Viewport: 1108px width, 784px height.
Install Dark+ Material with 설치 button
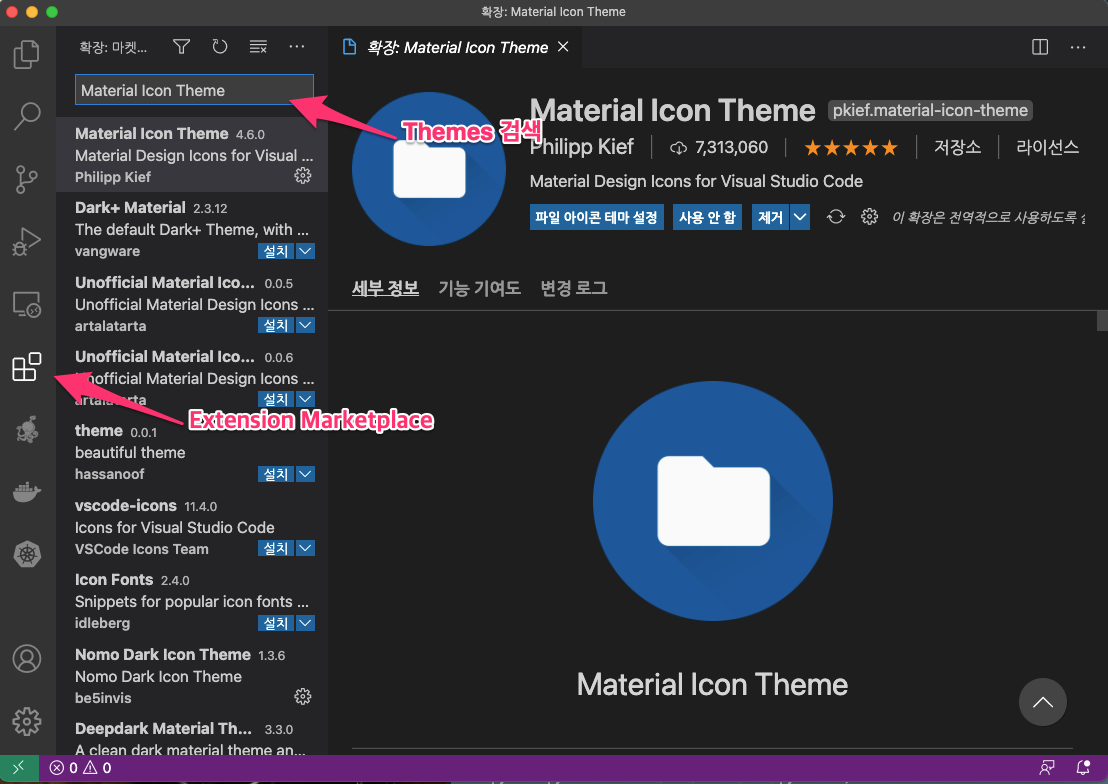pyautogui.click(x=276, y=251)
